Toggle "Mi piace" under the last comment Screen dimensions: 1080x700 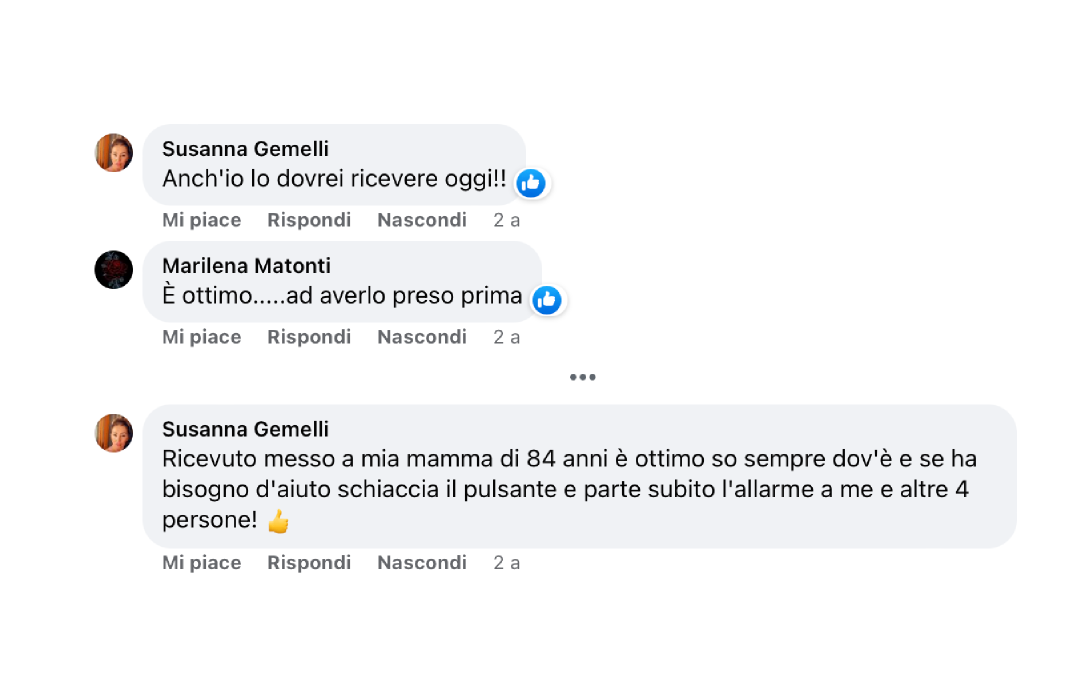pos(201,563)
